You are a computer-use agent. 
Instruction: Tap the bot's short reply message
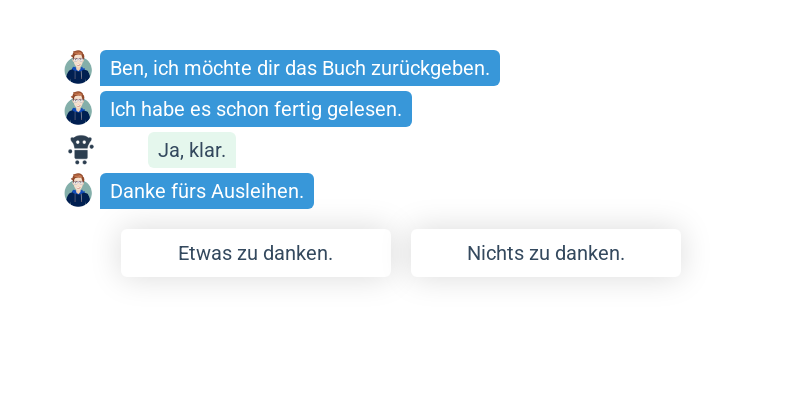(x=191, y=150)
